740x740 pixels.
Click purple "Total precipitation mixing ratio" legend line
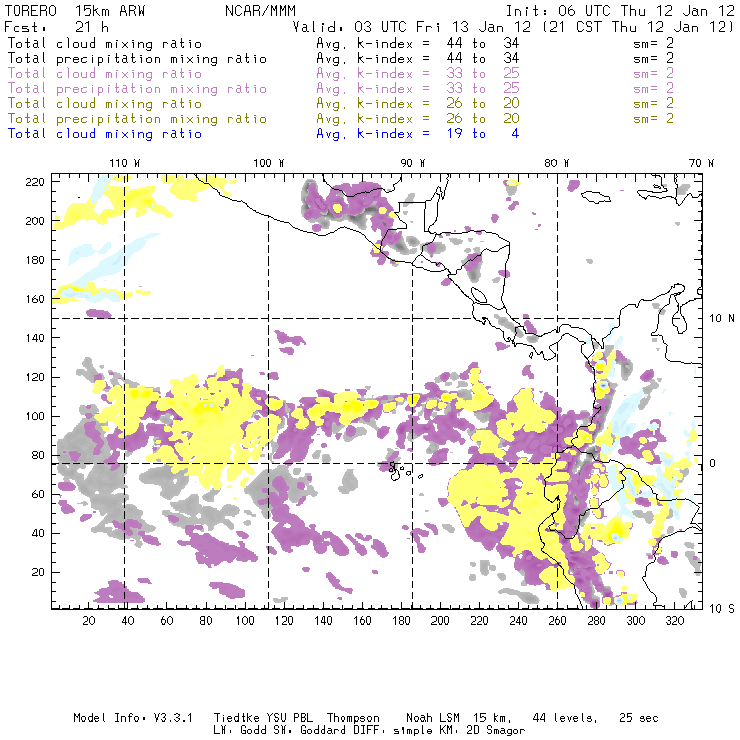tap(137, 89)
